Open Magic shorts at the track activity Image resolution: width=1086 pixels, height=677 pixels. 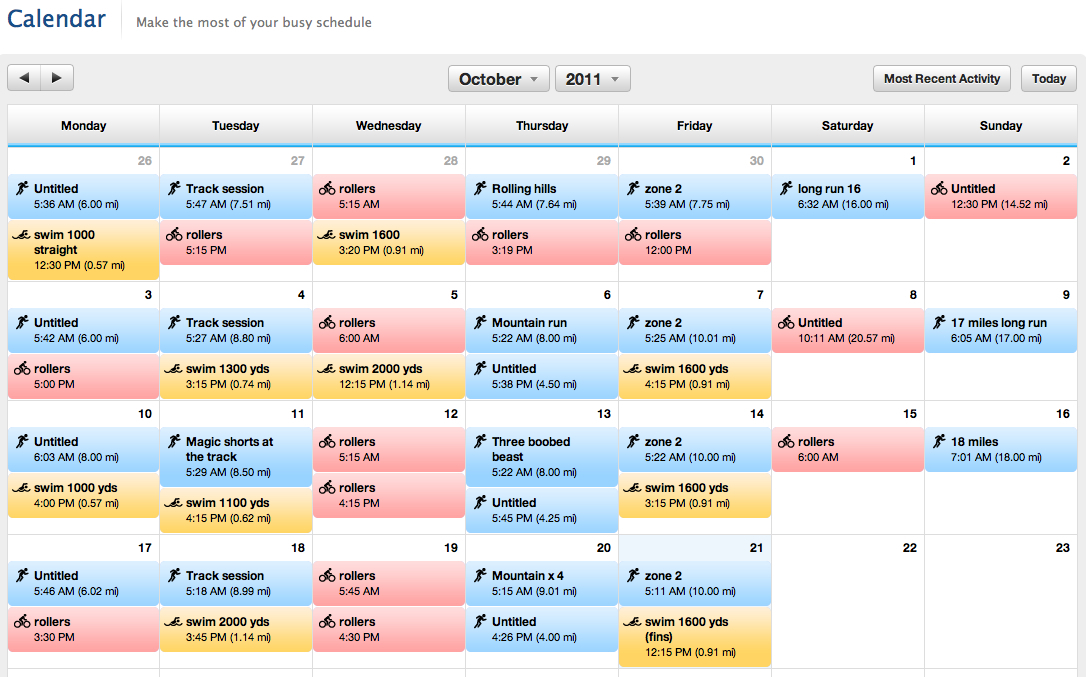click(236, 456)
